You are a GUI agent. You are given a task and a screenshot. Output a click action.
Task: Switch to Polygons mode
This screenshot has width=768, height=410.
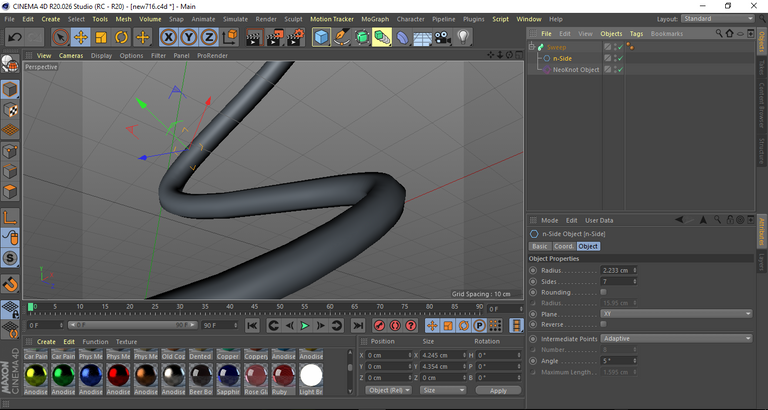click(x=10, y=192)
